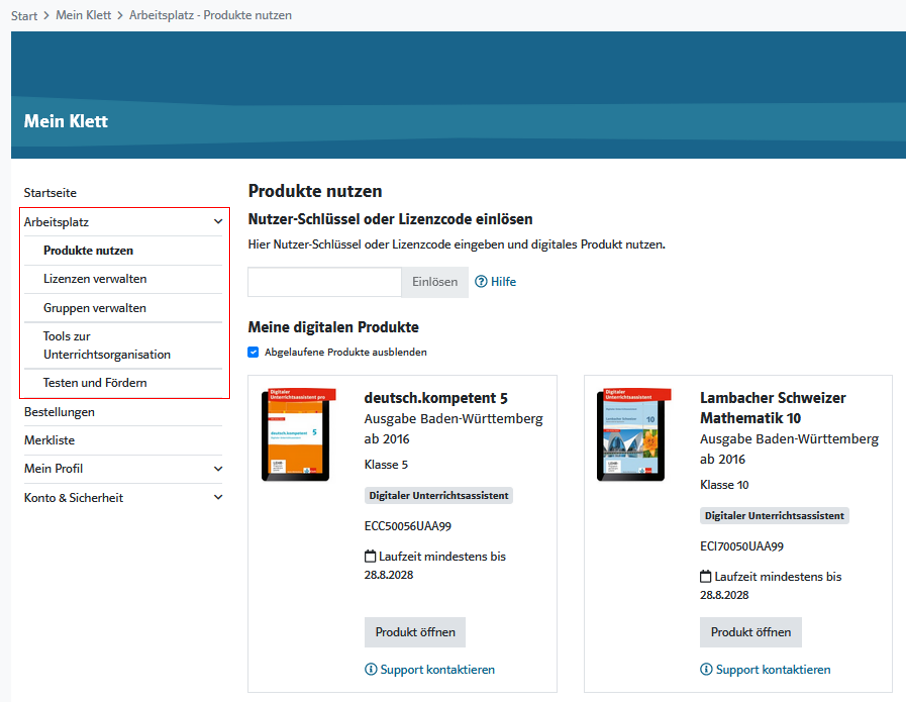Open Gruppen verwalten in the sidebar
Viewport: 916px width, 702px height.
(95, 308)
